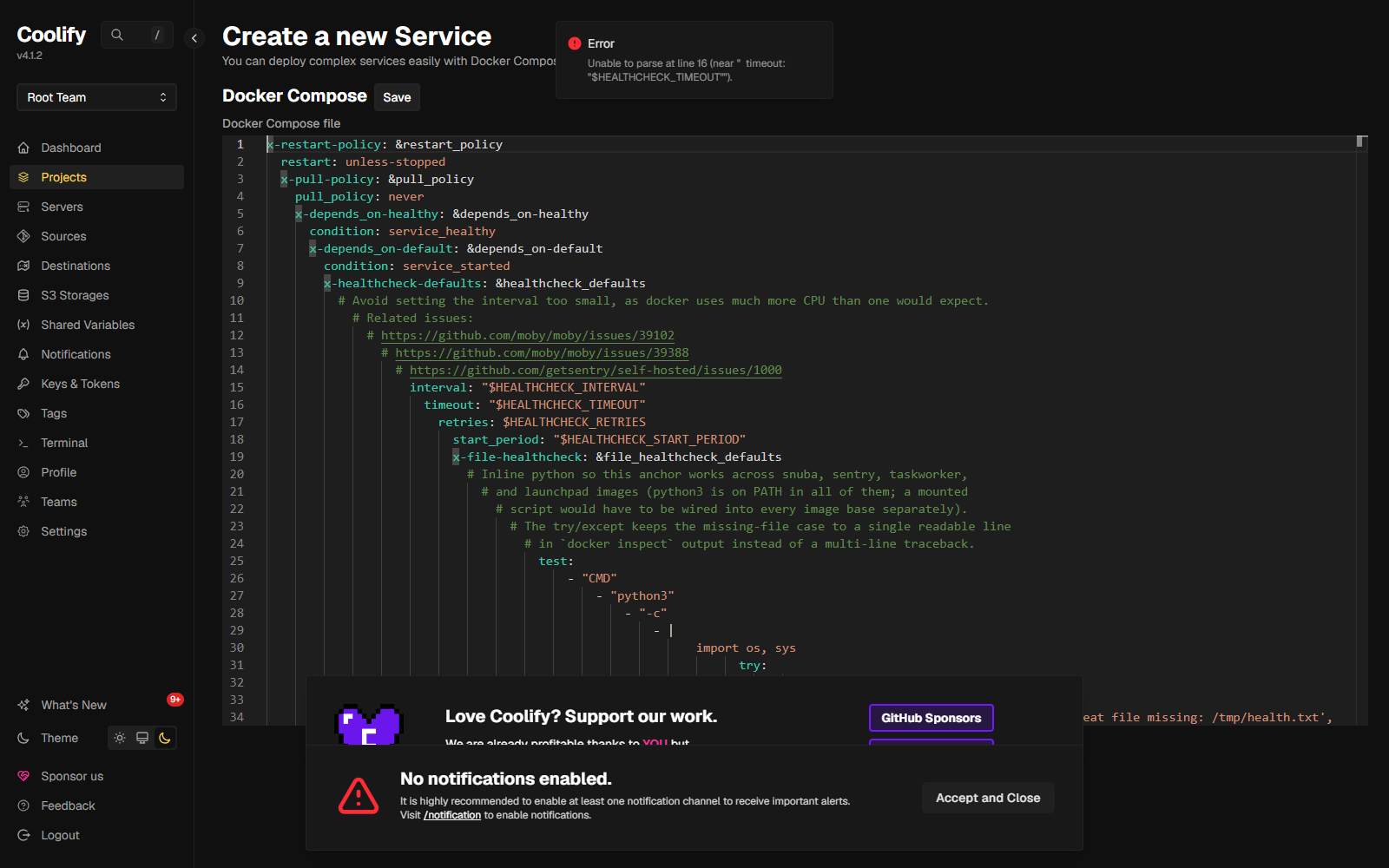The image size is (1389, 868).
Task: Click the 'condition: service_started' line
Action: click(x=417, y=266)
